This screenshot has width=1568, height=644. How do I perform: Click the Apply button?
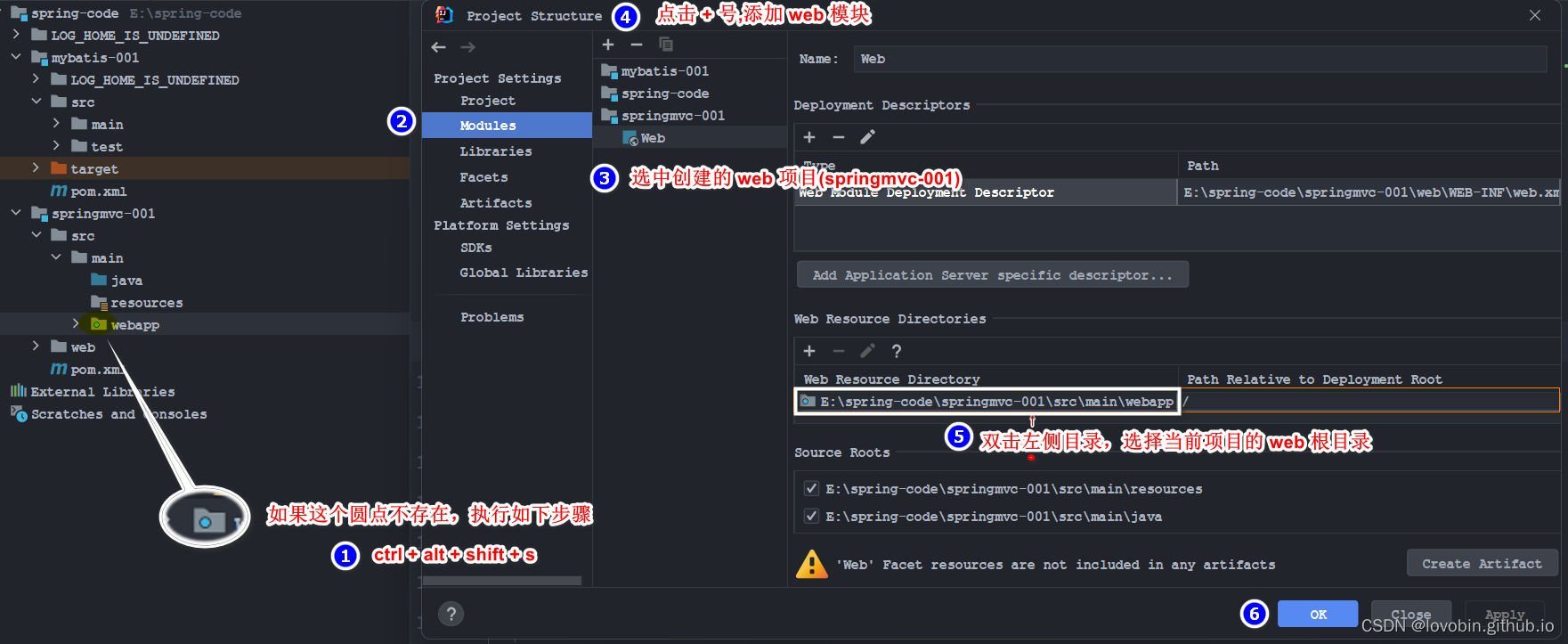click(x=1505, y=614)
